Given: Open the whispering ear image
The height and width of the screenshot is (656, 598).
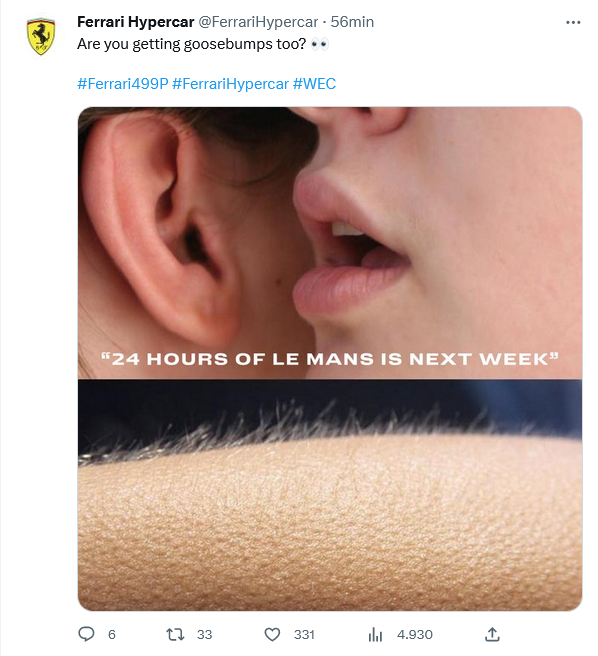Looking at the screenshot, I should (330, 243).
